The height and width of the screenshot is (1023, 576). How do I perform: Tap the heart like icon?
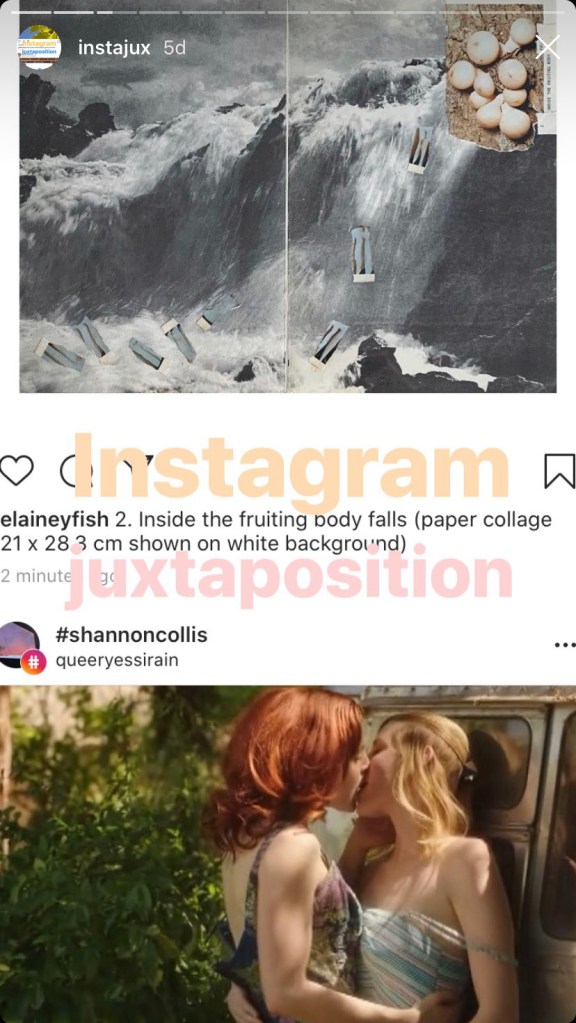pyautogui.click(x=16, y=470)
